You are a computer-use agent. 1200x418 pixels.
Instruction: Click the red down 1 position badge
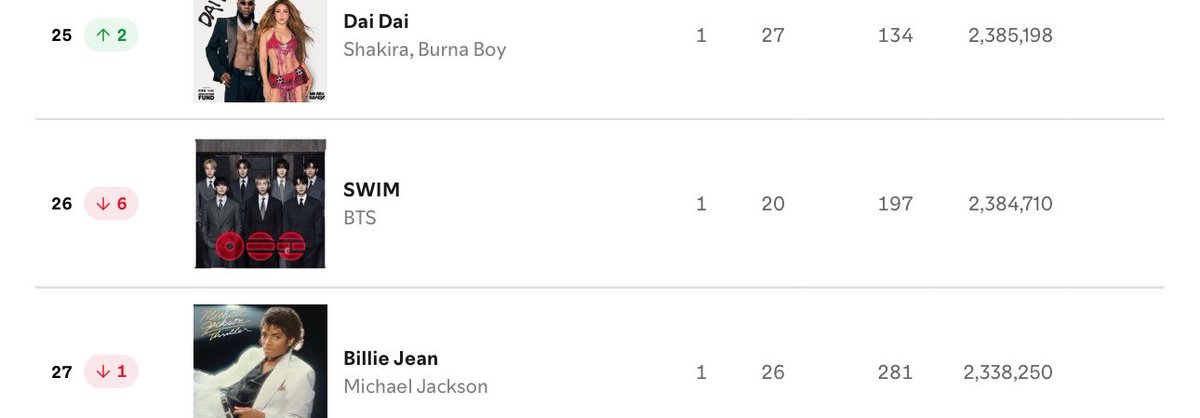click(x=110, y=372)
